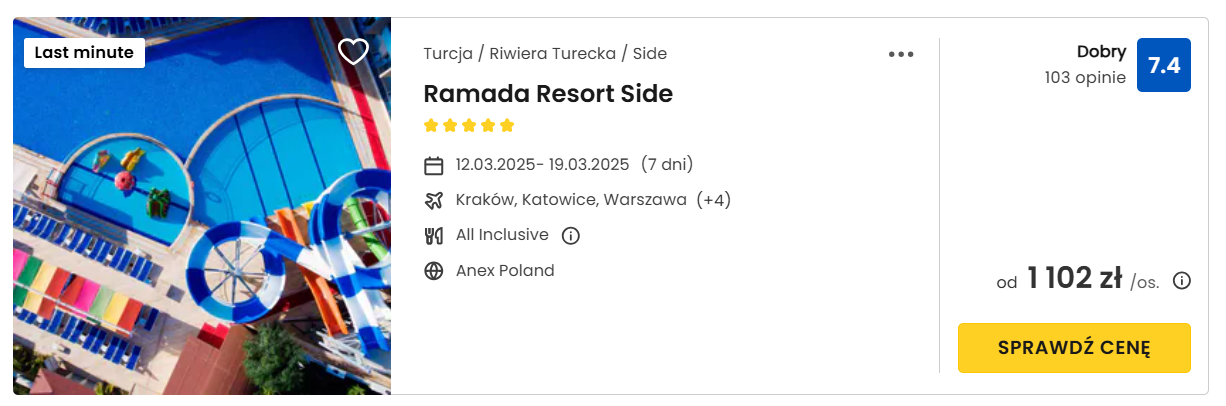Click the calendar icon beside travel dates
1226x406 pixels.
tap(433, 165)
